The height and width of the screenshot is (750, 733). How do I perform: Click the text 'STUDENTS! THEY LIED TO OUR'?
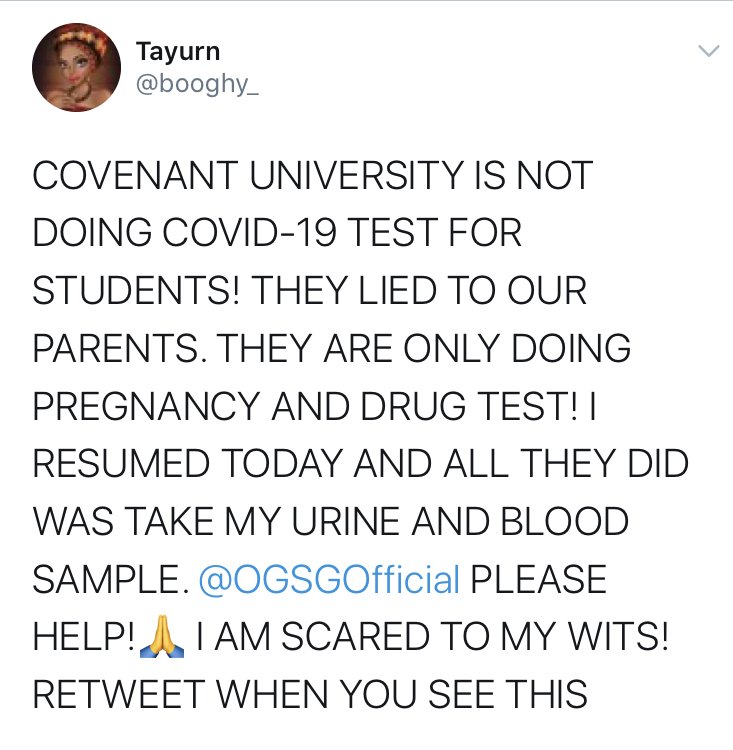click(x=310, y=291)
